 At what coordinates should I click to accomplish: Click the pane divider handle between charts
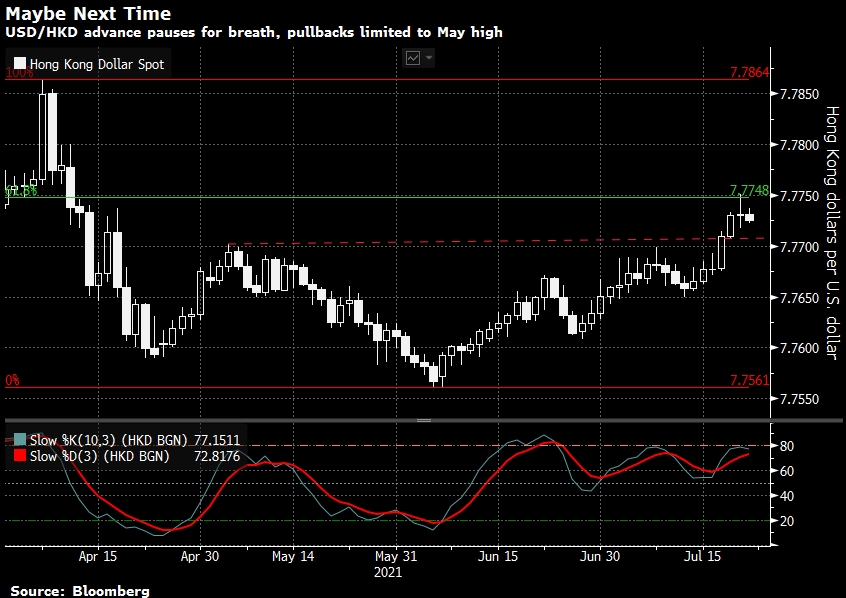click(423, 421)
